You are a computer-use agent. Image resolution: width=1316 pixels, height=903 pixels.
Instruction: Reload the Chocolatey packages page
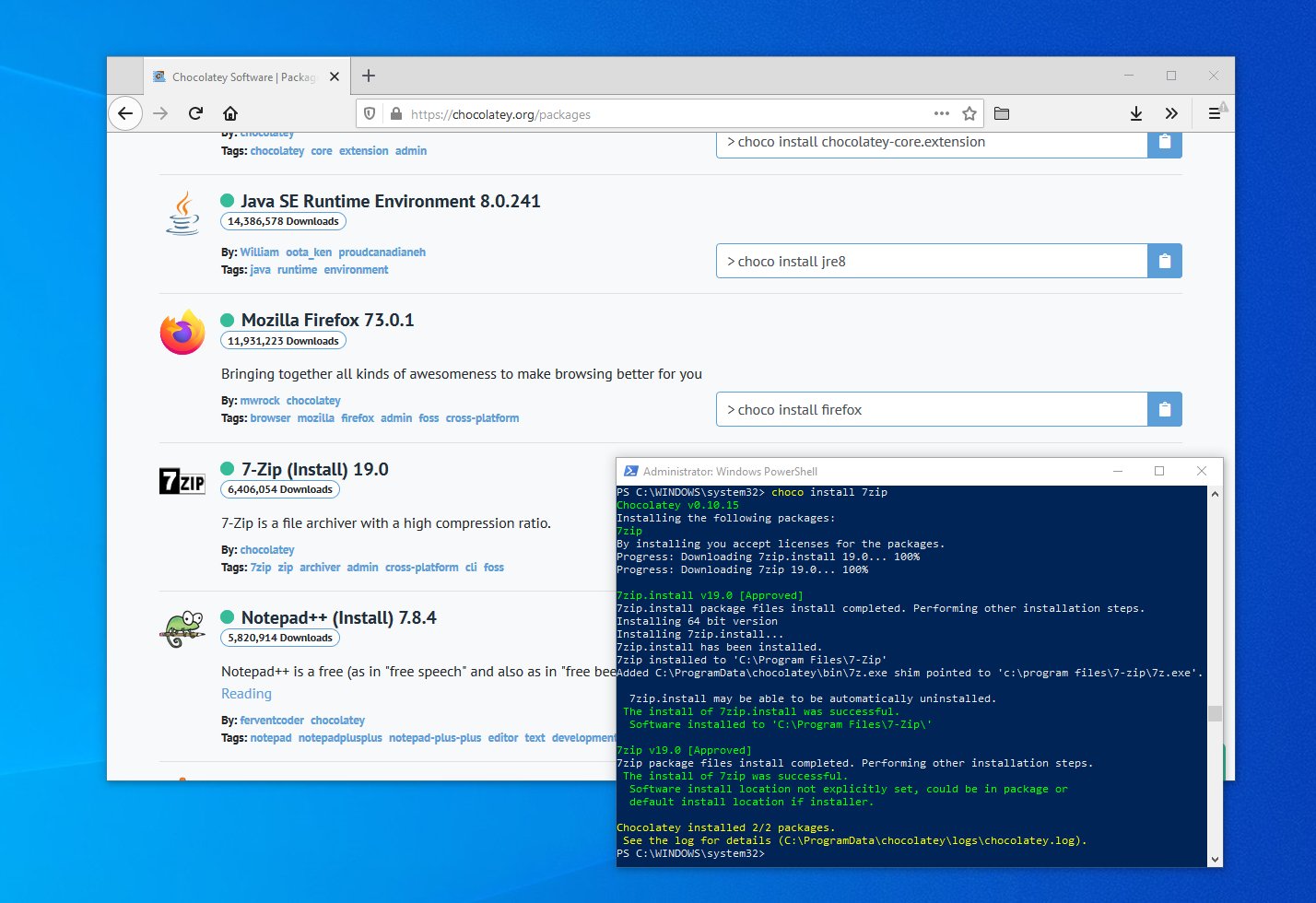[195, 113]
